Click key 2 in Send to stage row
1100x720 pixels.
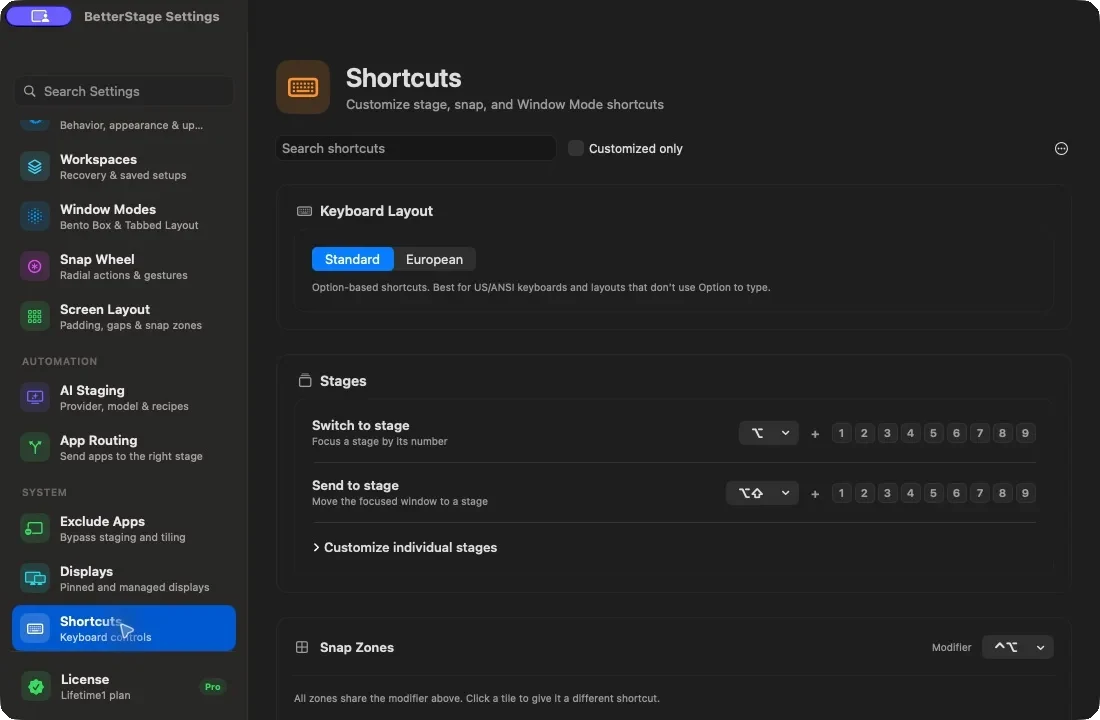[x=864, y=493]
